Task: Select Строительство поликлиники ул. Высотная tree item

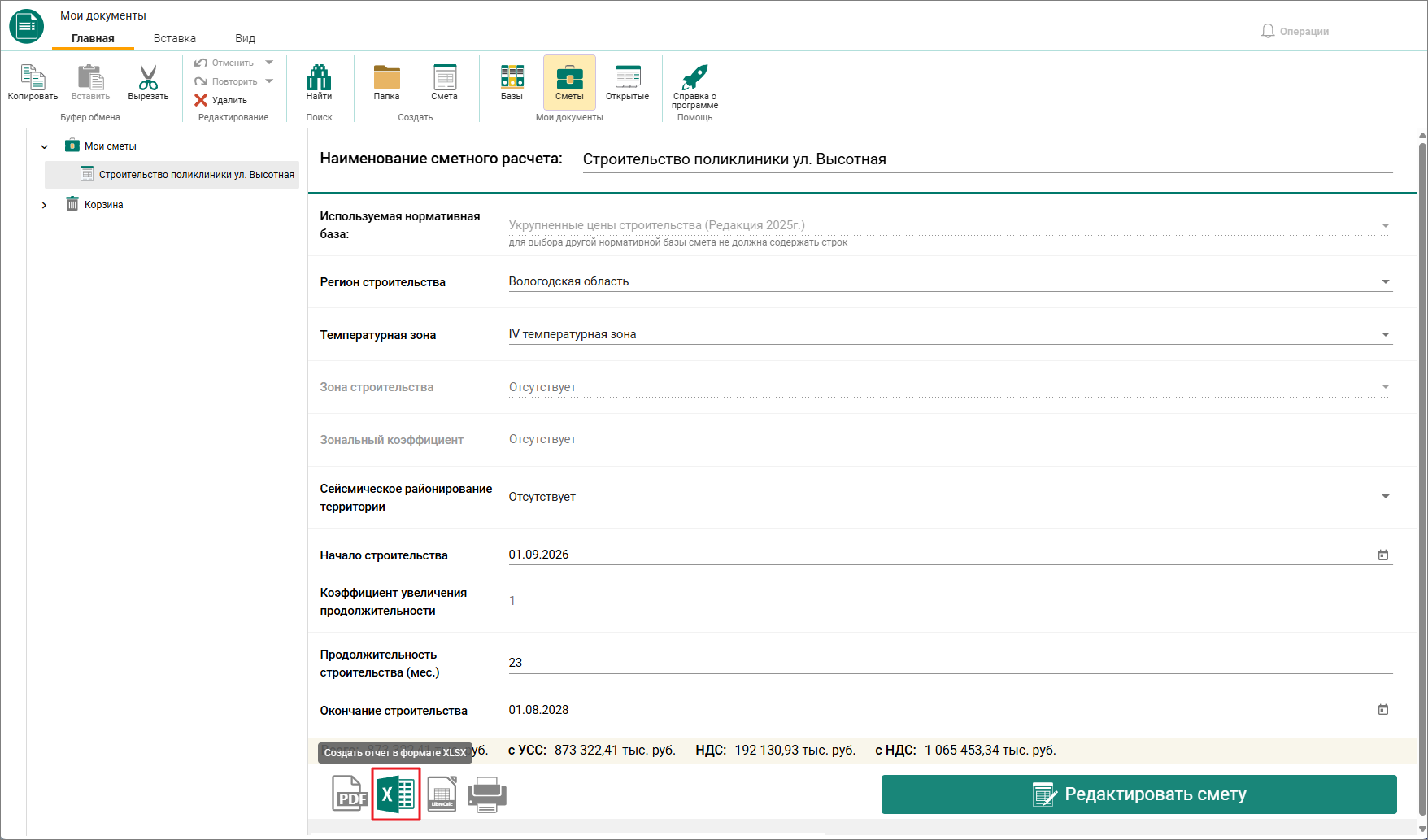Action: (172, 174)
